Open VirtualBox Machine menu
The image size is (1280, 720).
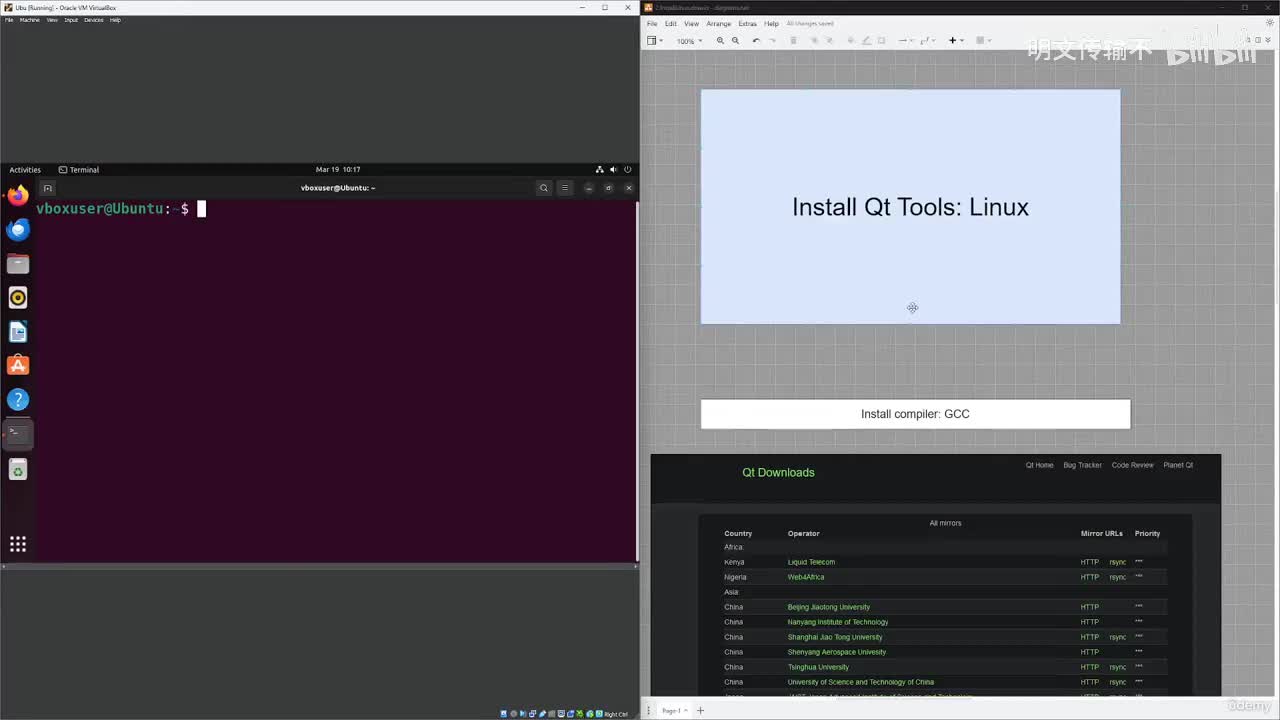(x=30, y=20)
